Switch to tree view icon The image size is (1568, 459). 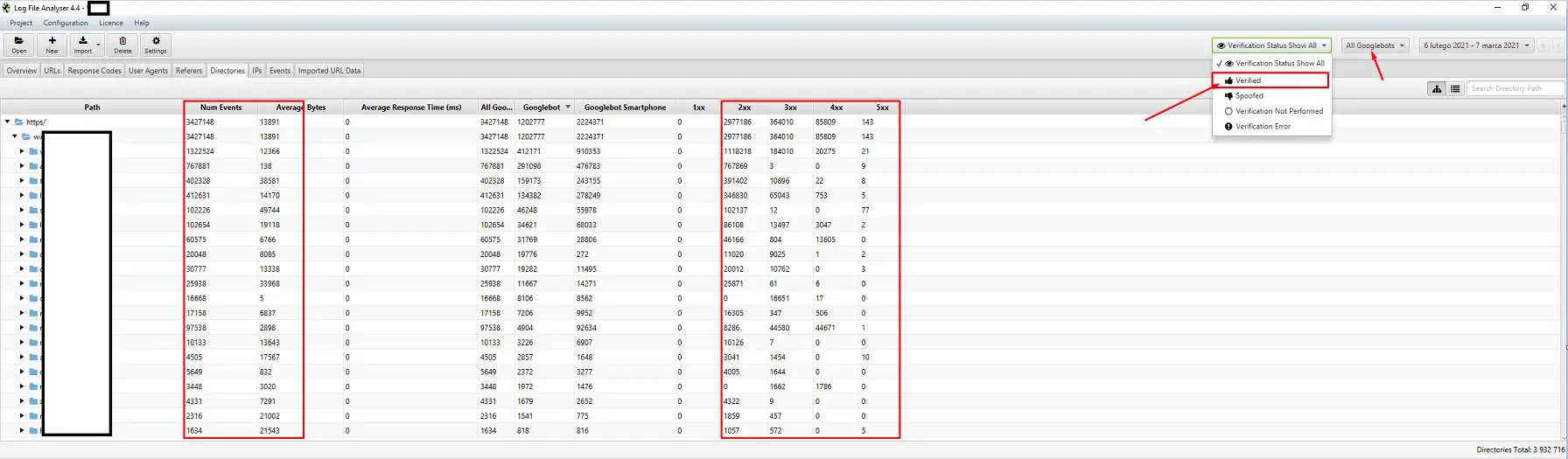click(x=1437, y=88)
